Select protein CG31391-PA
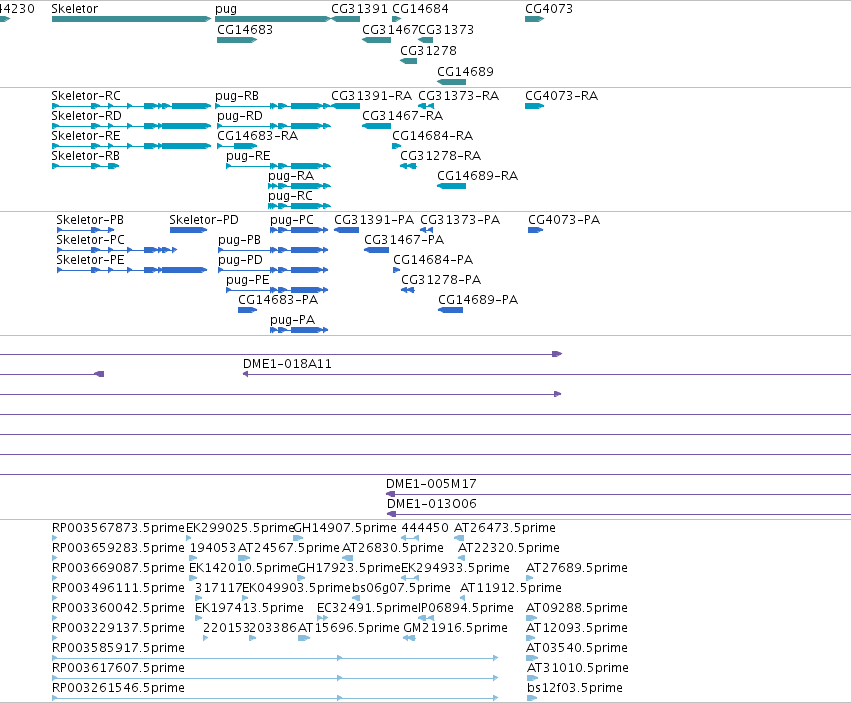This screenshot has width=851, height=703. (374, 220)
